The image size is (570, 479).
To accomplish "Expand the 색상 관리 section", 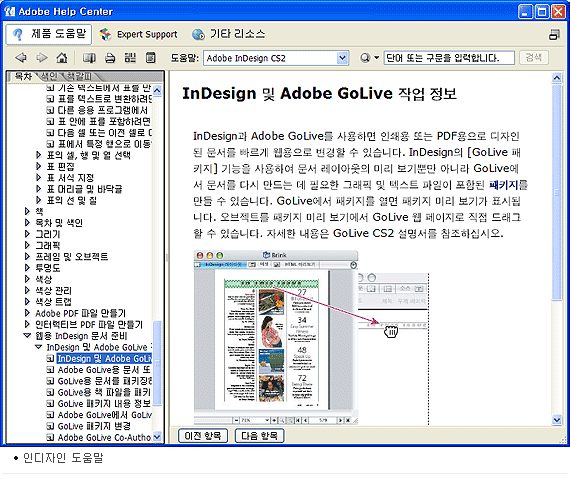I will [27, 290].
